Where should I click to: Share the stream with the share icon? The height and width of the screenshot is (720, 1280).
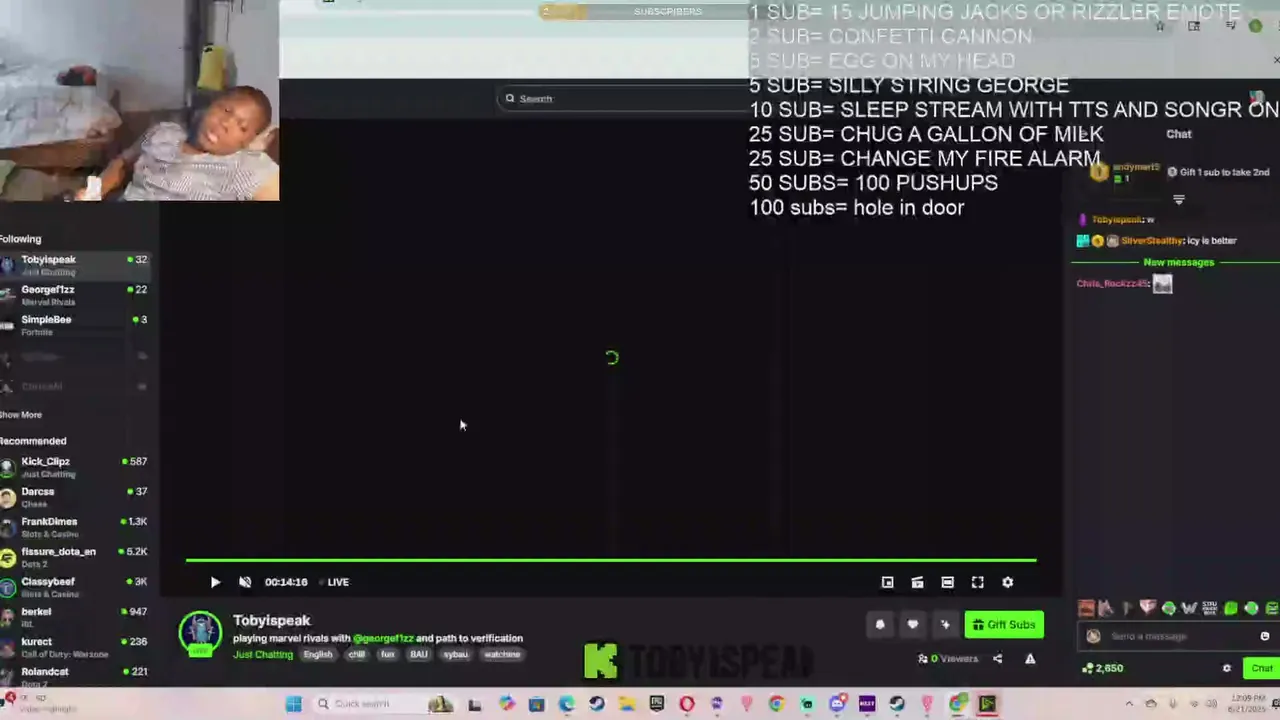[x=997, y=659]
